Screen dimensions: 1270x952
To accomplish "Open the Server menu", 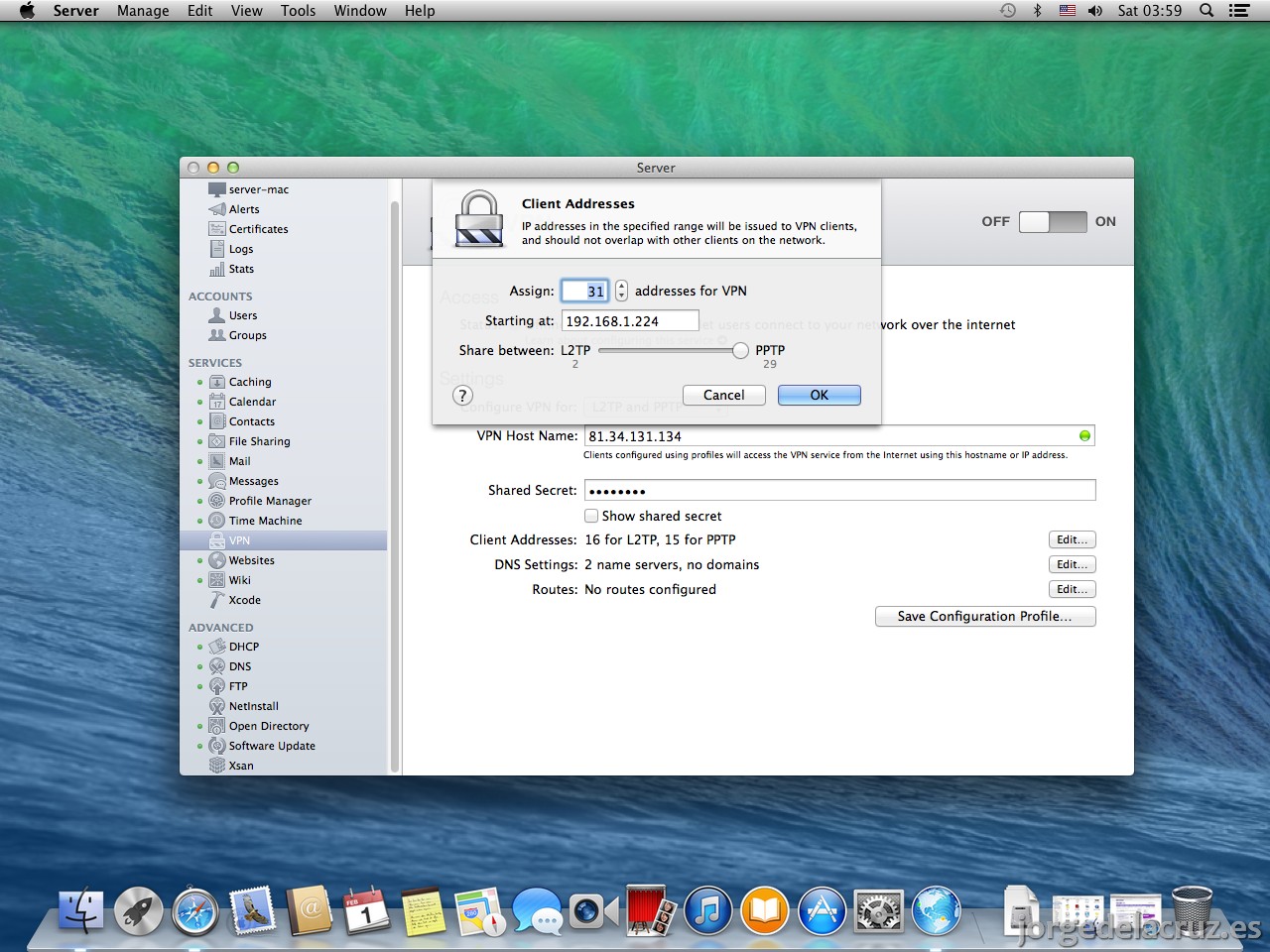I will pyautogui.click(x=75, y=11).
